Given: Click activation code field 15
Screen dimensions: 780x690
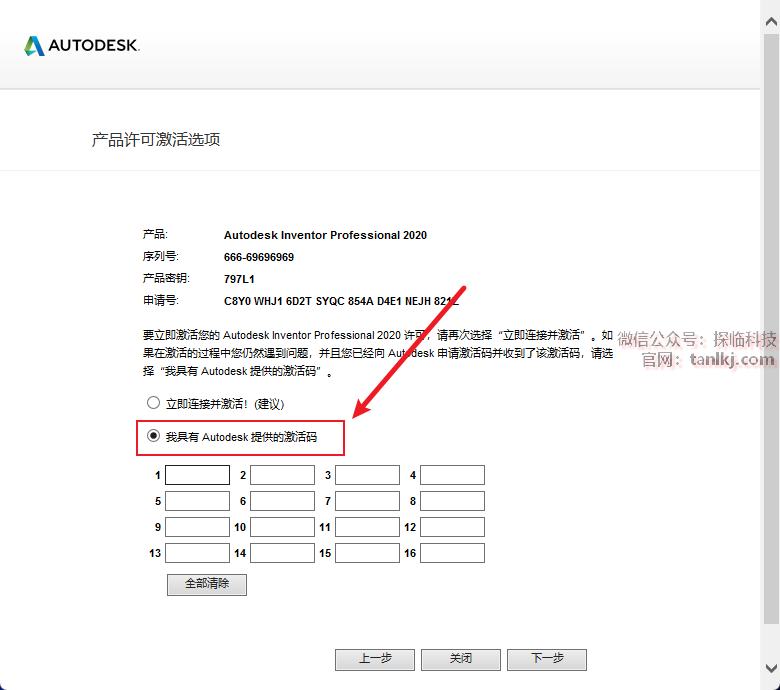Looking at the screenshot, I should point(368,553).
